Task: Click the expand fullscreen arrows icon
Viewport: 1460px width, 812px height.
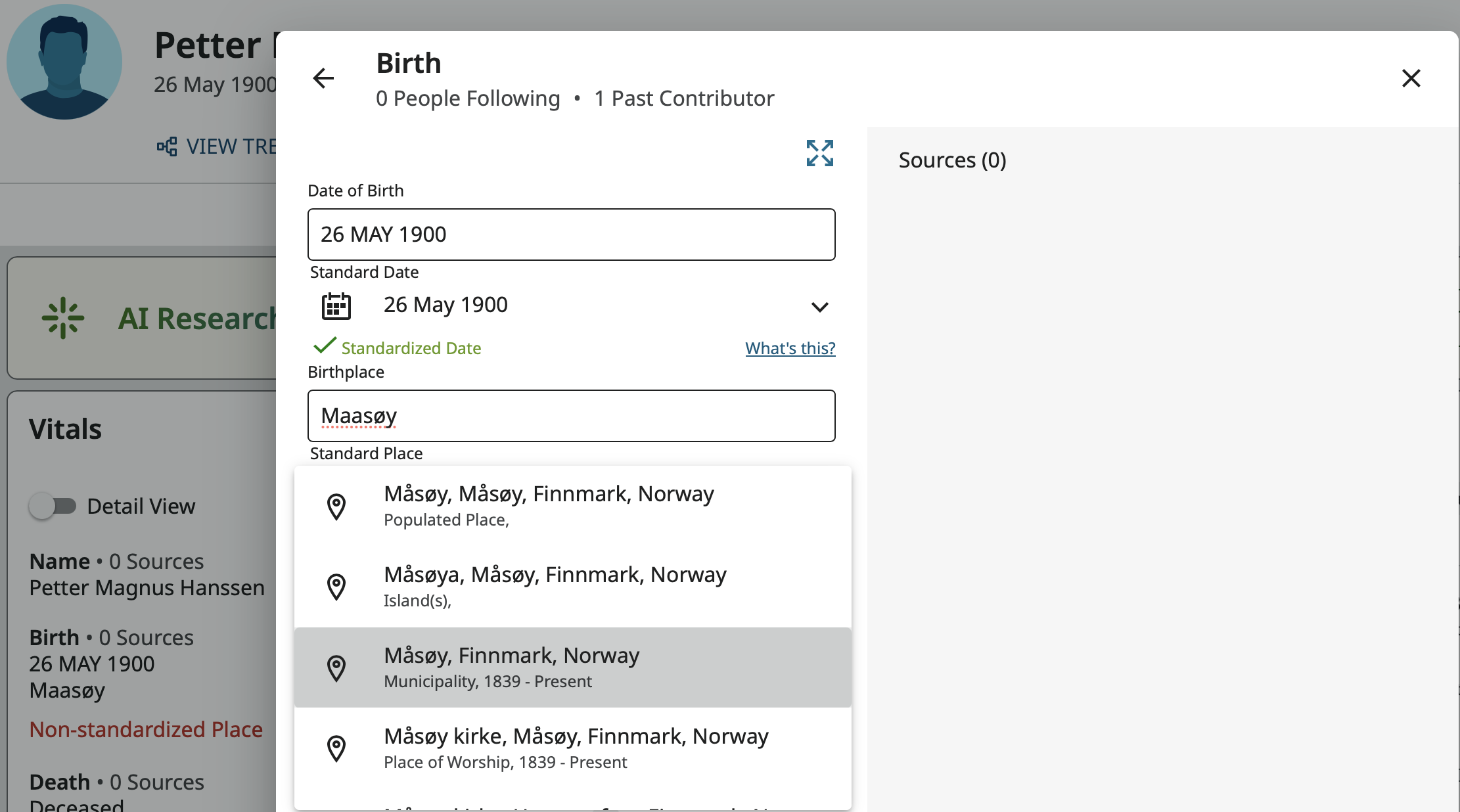Action: (819, 153)
